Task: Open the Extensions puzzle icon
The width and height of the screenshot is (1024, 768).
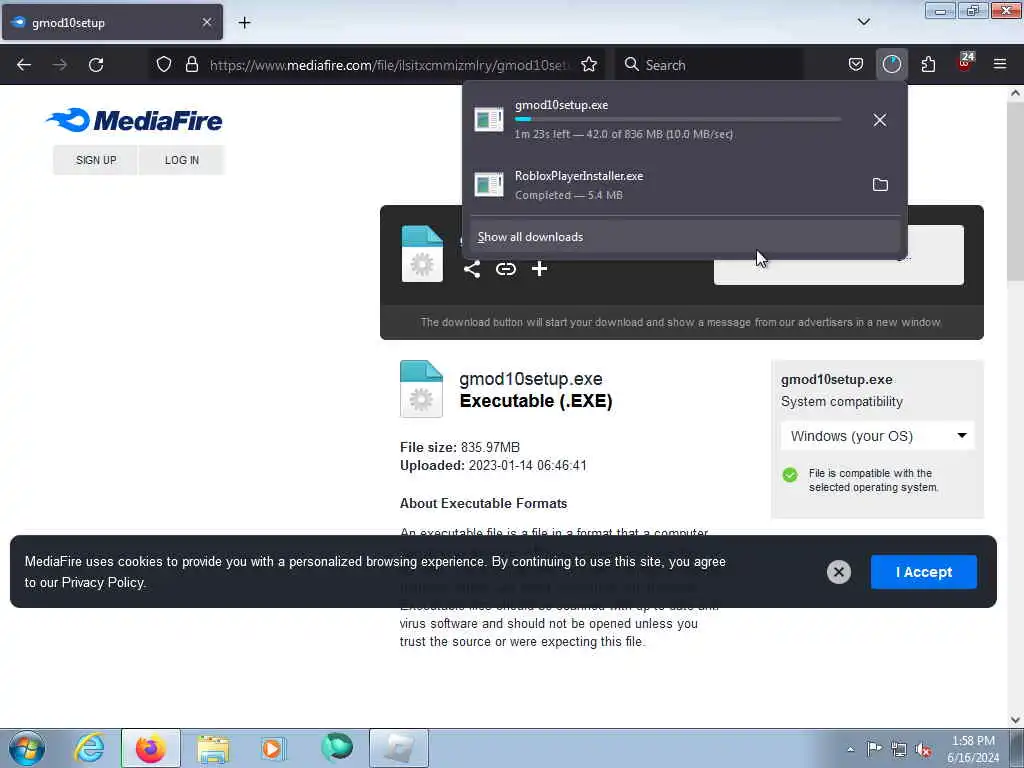Action: click(x=928, y=65)
